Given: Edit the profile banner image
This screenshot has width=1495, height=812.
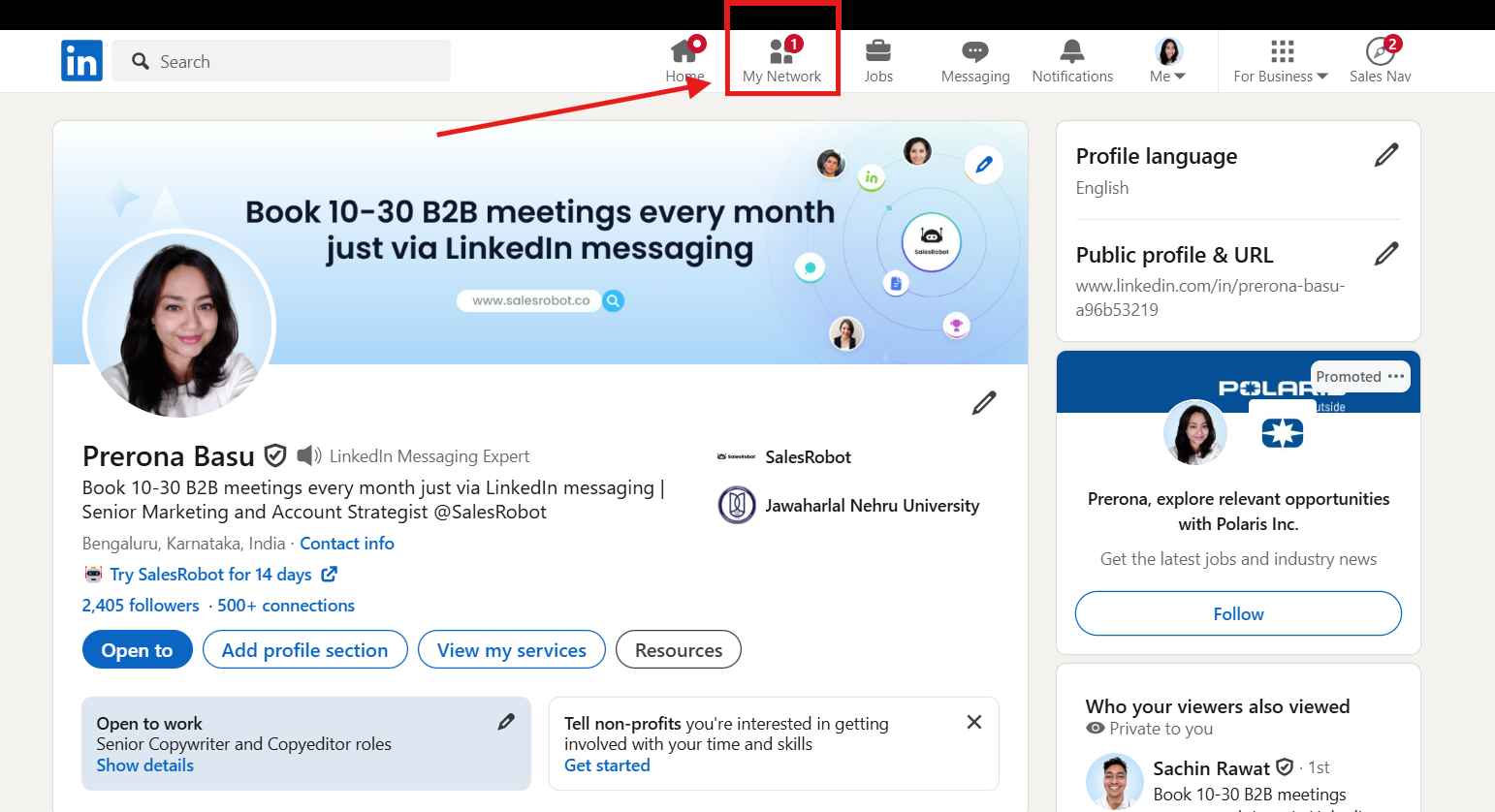Looking at the screenshot, I should 983,165.
